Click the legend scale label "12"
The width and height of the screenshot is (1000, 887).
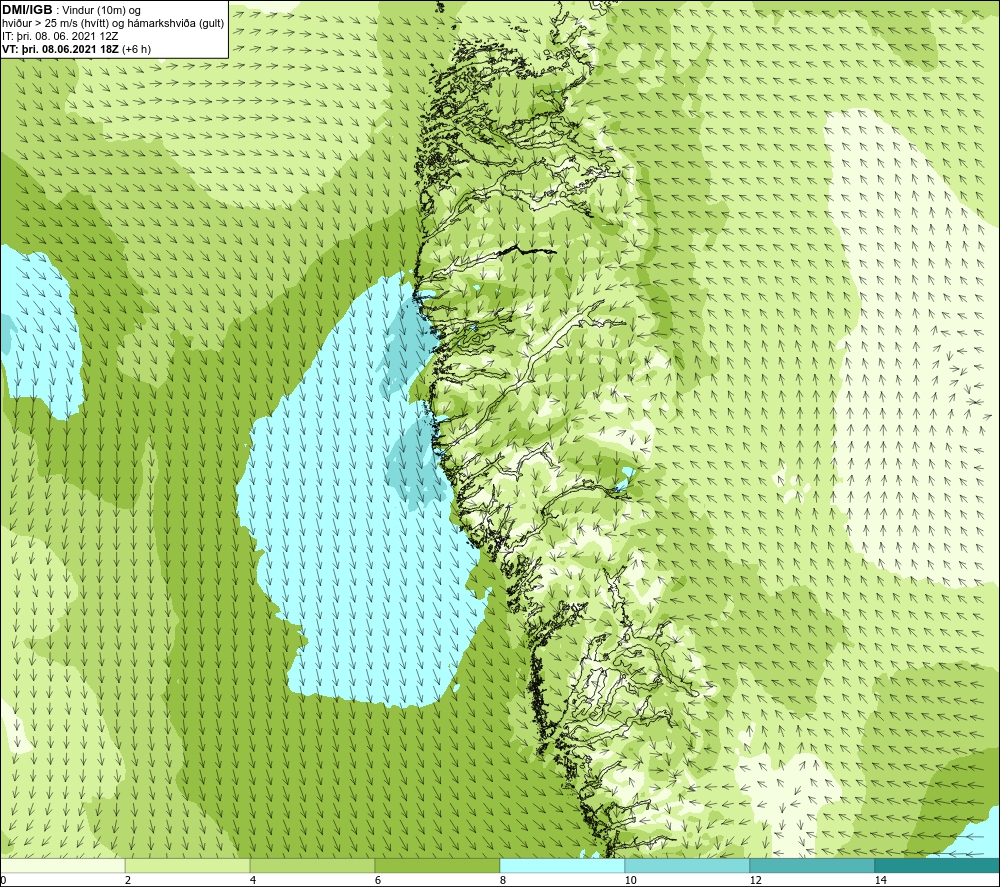[x=755, y=881]
